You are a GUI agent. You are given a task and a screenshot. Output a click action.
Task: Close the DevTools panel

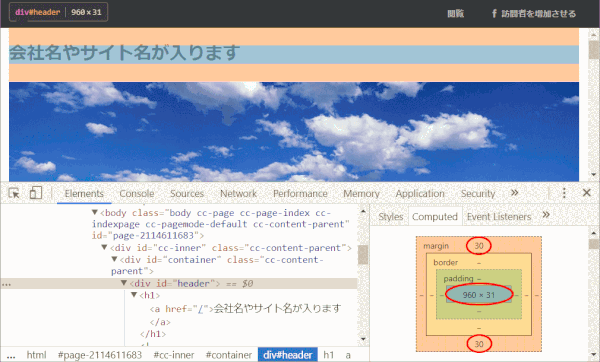(x=586, y=192)
